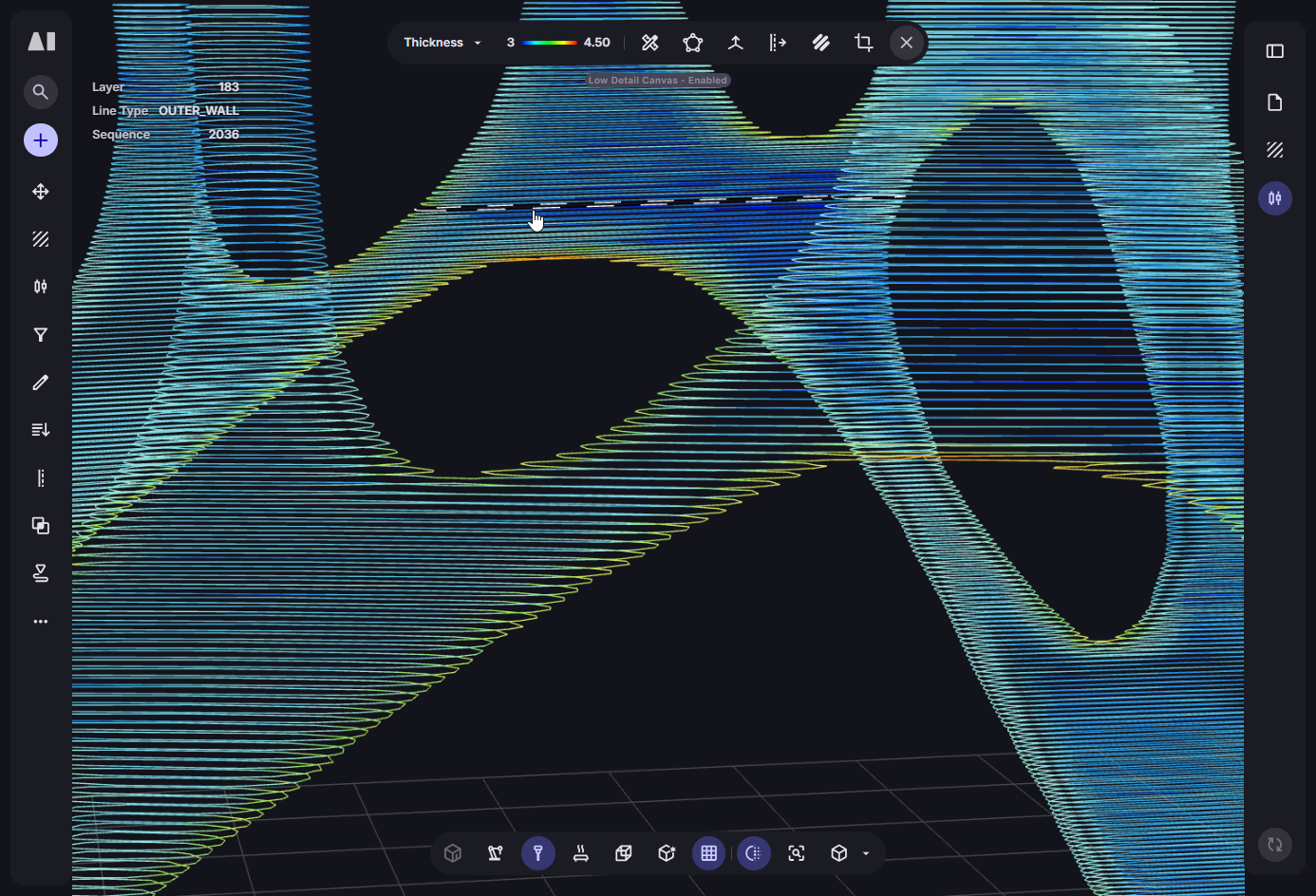Select the pencil edit tool
The image size is (1316, 896).
(40, 383)
